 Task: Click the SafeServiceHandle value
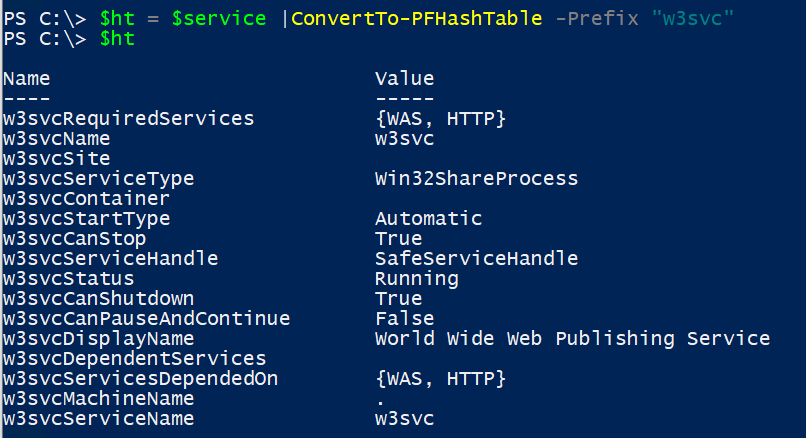(476, 259)
